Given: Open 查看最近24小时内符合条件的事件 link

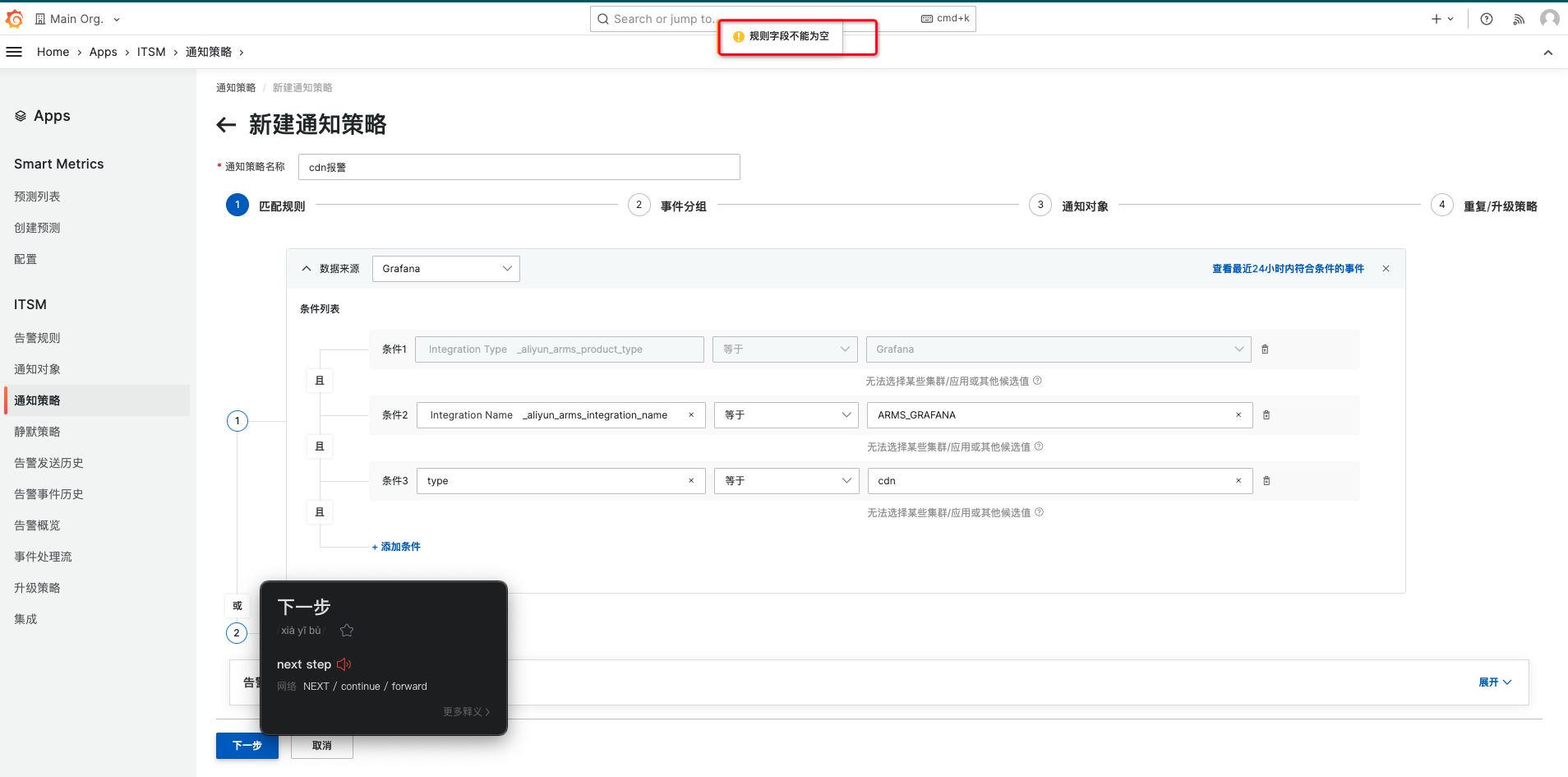Looking at the screenshot, I should pyautogui.click(x=1288, y=269).
